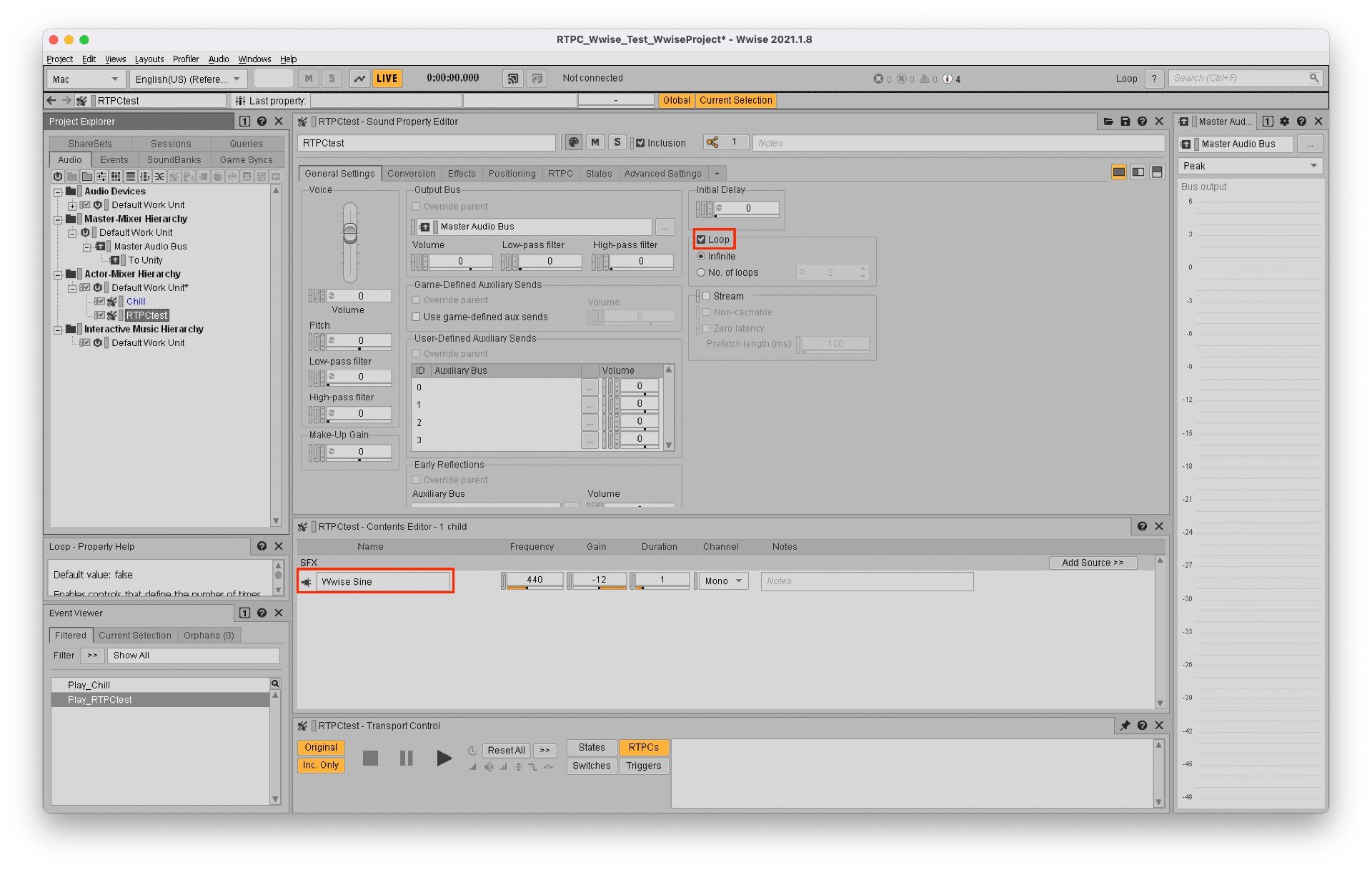Select the No. of loops radio option
This screenshot has width=1372, height=870.
click(x=701, y=272)
